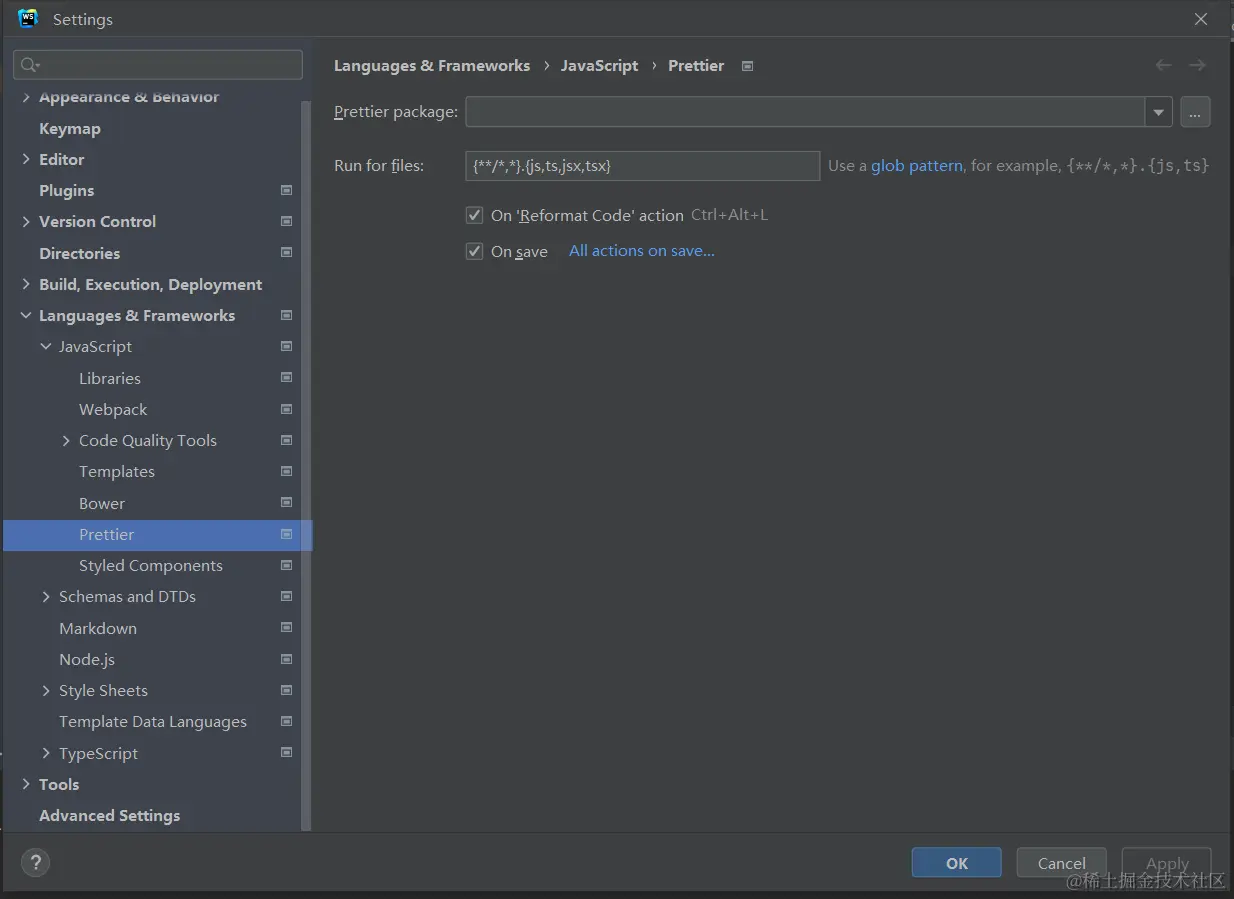Select Keymap in settings tree
This screenshot has width=1234, height=899.
[x=70, y=128]
